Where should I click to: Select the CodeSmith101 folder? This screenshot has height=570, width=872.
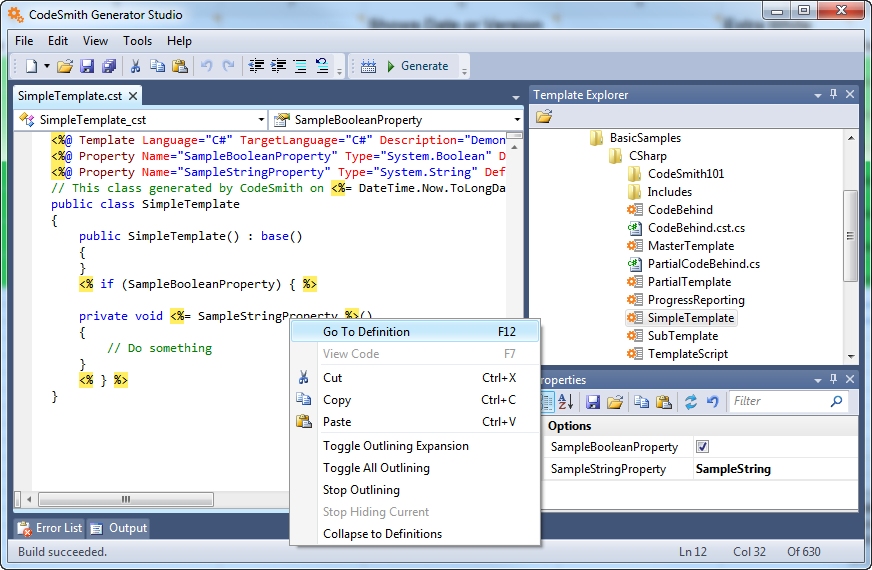[x=686, y=174]
